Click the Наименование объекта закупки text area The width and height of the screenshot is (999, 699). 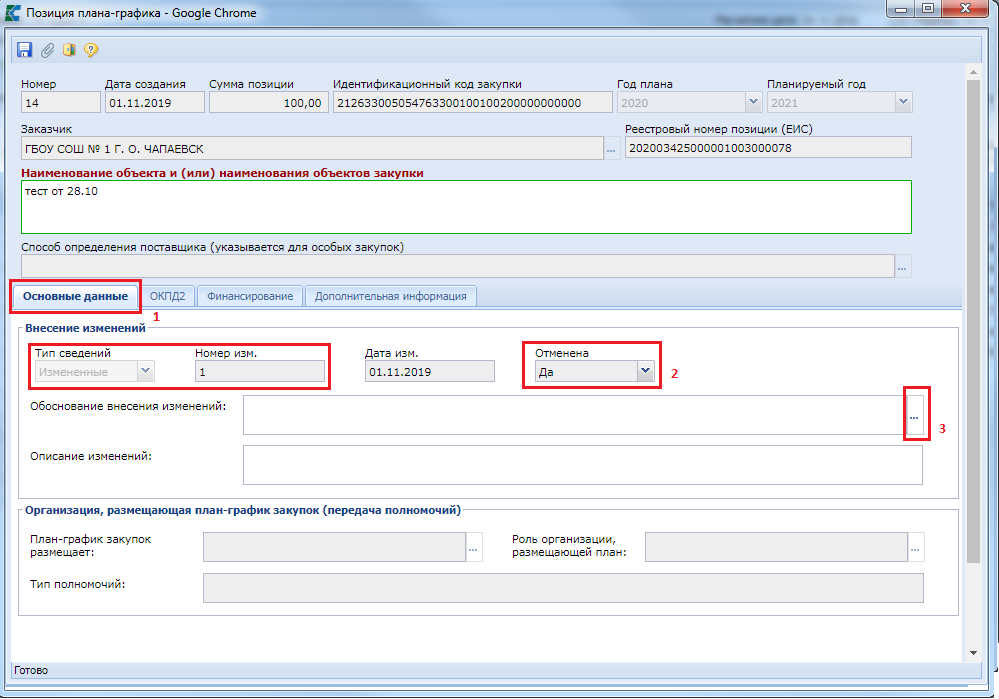coord(465,206)
